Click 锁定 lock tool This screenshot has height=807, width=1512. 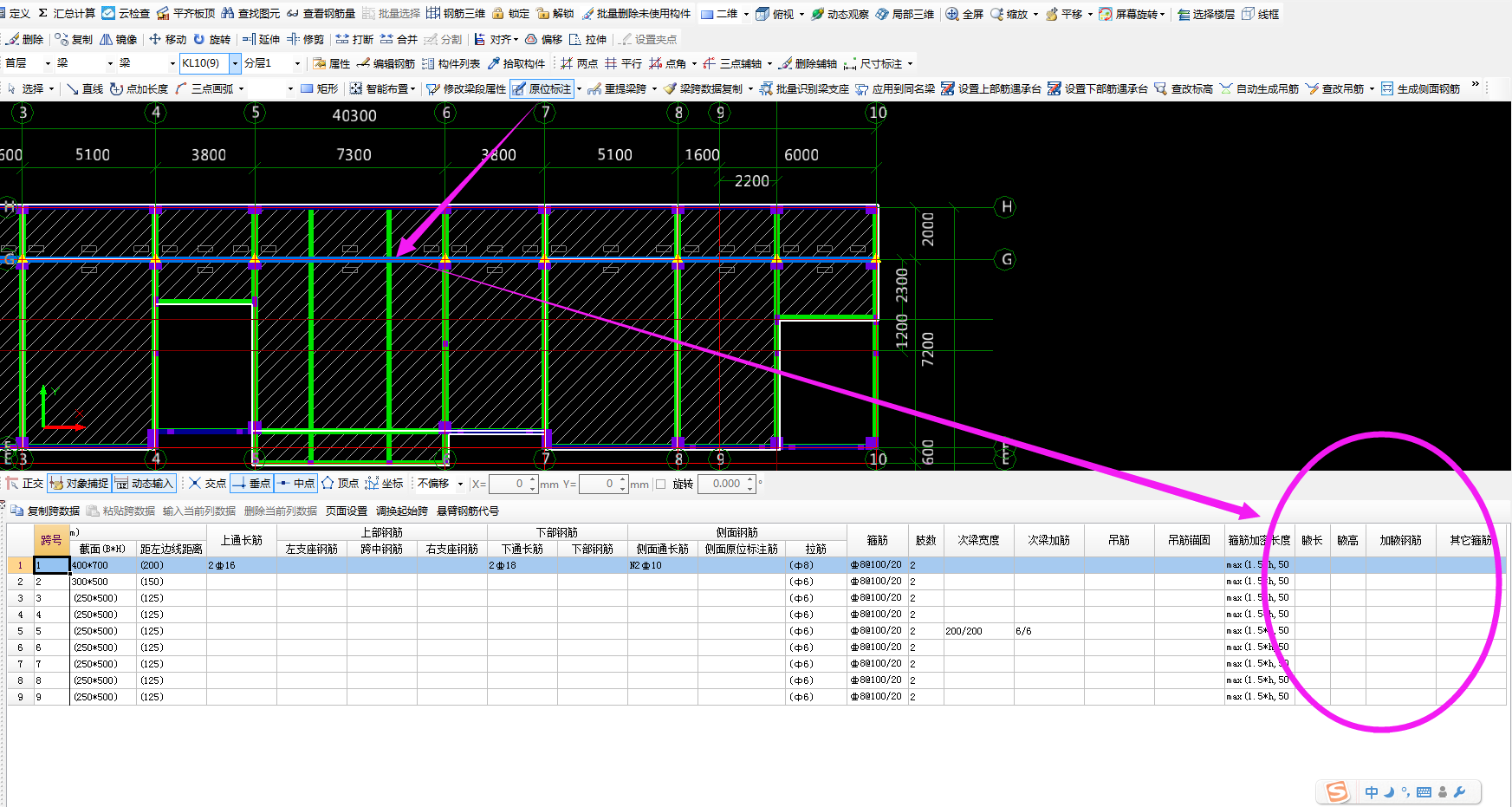pos(510,14)
